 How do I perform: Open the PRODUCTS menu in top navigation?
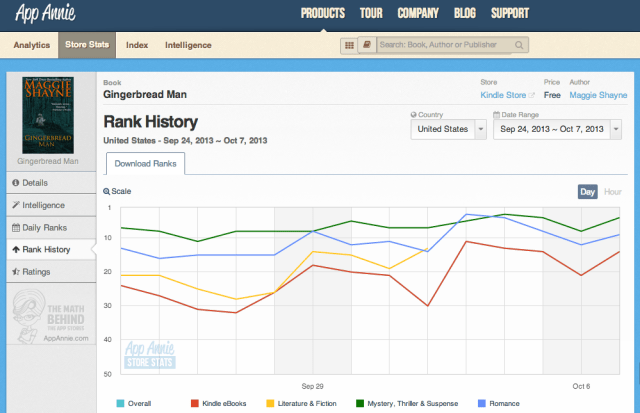323,13
